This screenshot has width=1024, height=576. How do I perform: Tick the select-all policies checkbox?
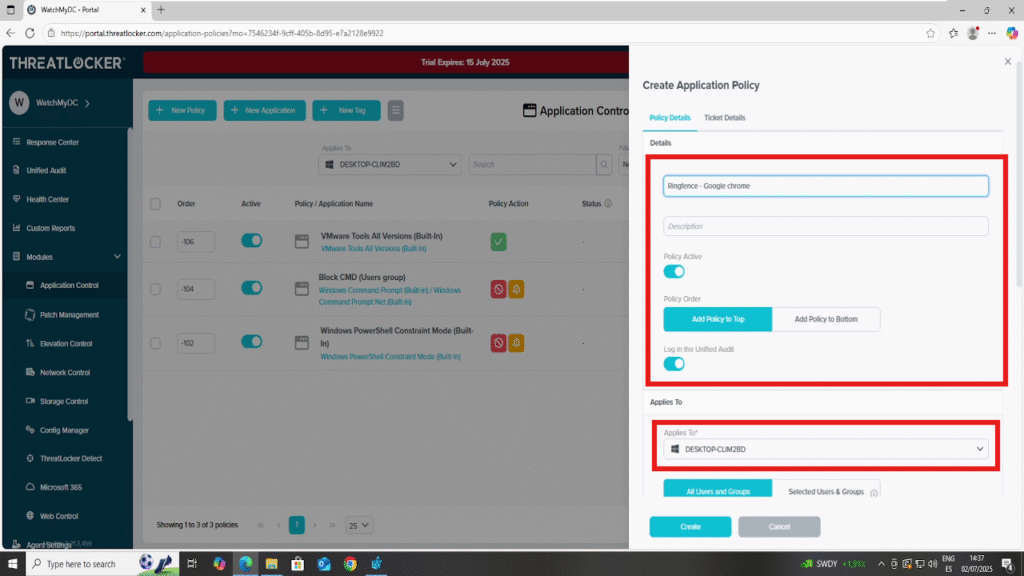(x=155, y=204)
